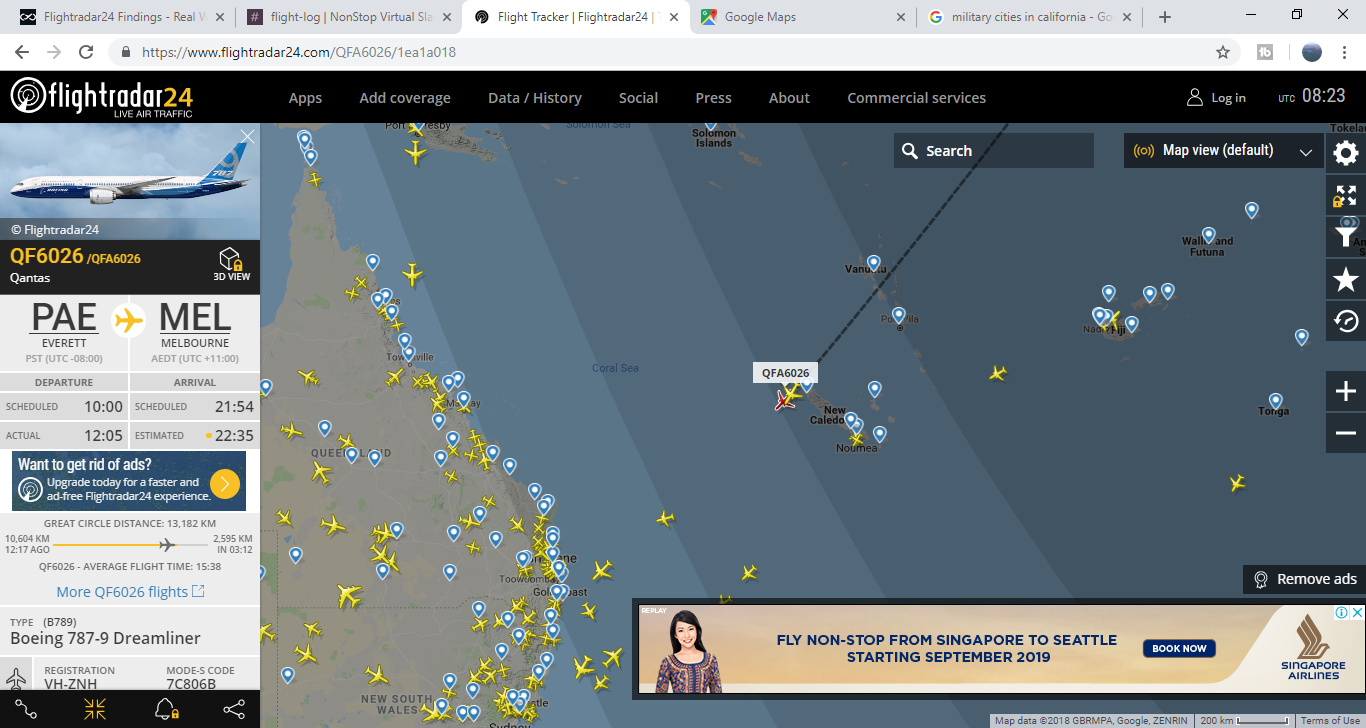Click the Flightradar24 logo

pyautogui.click(x=102, y=98)
